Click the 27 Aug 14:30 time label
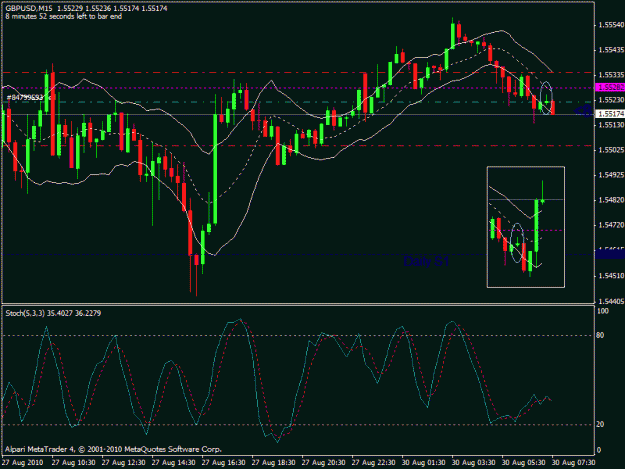 click(173, 463)
